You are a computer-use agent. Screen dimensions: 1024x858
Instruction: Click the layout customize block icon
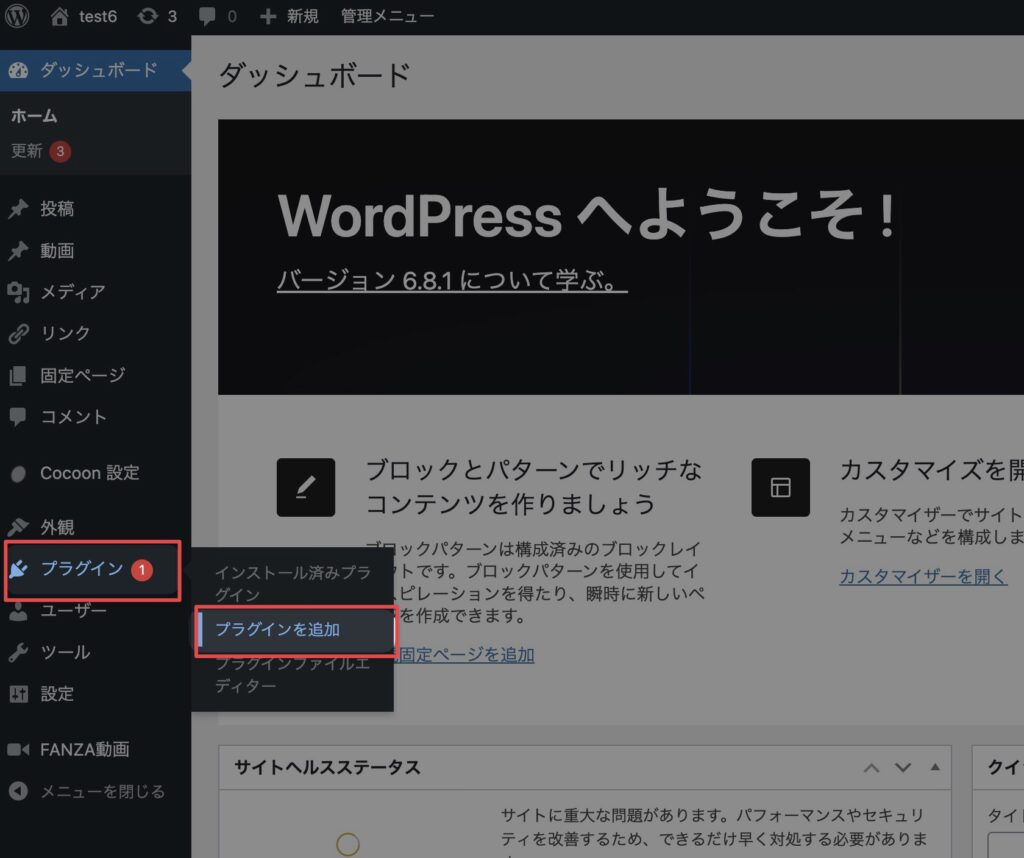[x=780, y=487]
